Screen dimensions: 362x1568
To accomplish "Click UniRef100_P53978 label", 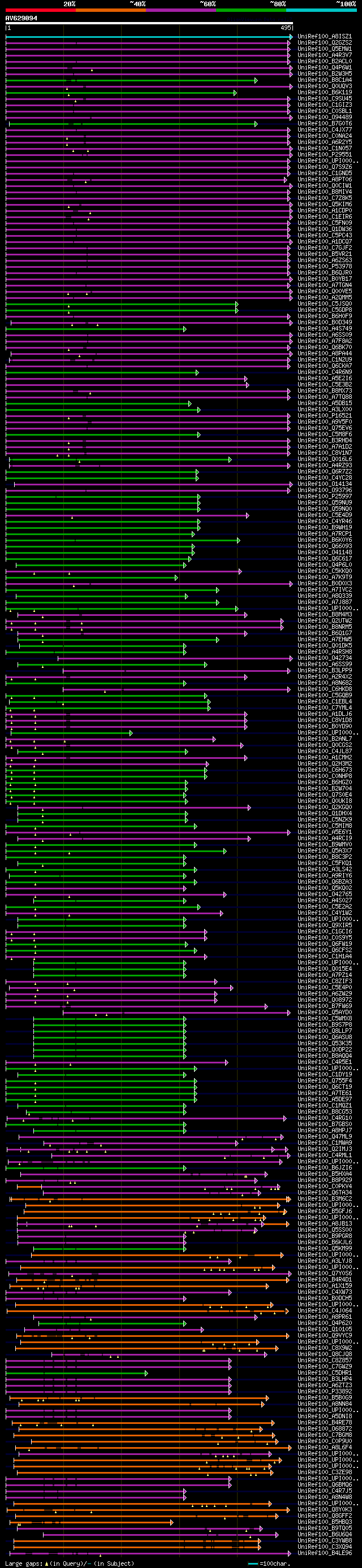I will pyautogui.click(x=324, y=267).
